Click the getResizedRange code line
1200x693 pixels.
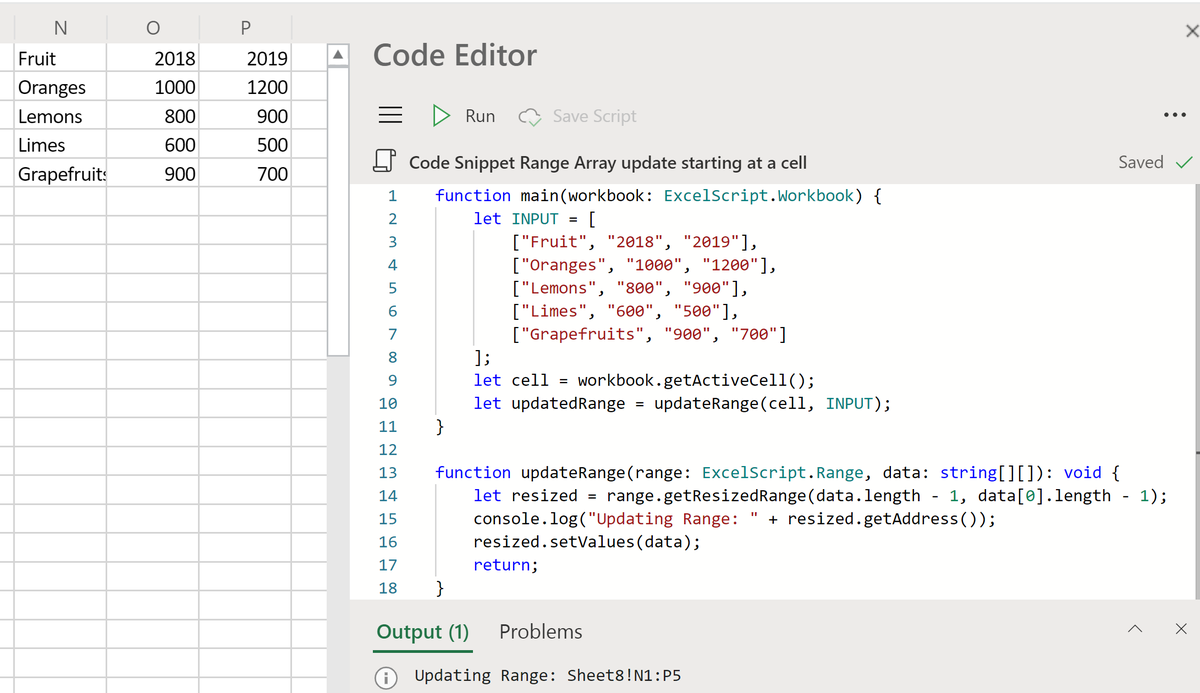click(x=820, y=495)
